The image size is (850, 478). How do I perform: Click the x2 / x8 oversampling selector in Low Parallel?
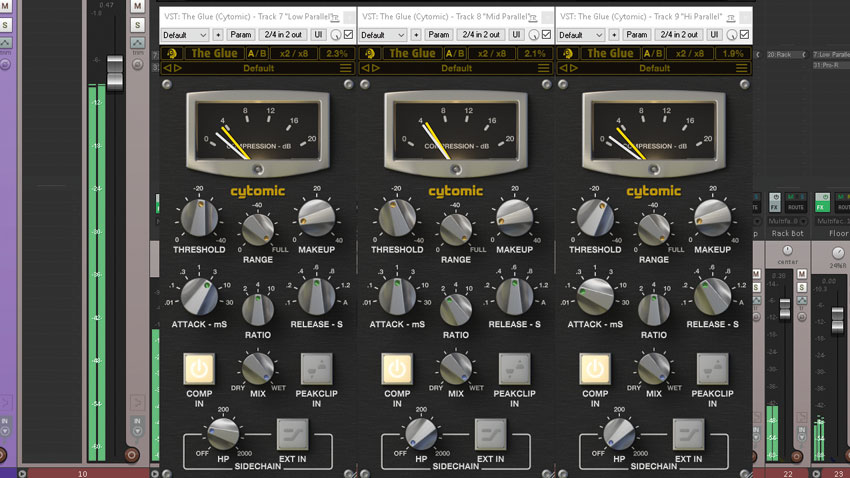point(293,54)
